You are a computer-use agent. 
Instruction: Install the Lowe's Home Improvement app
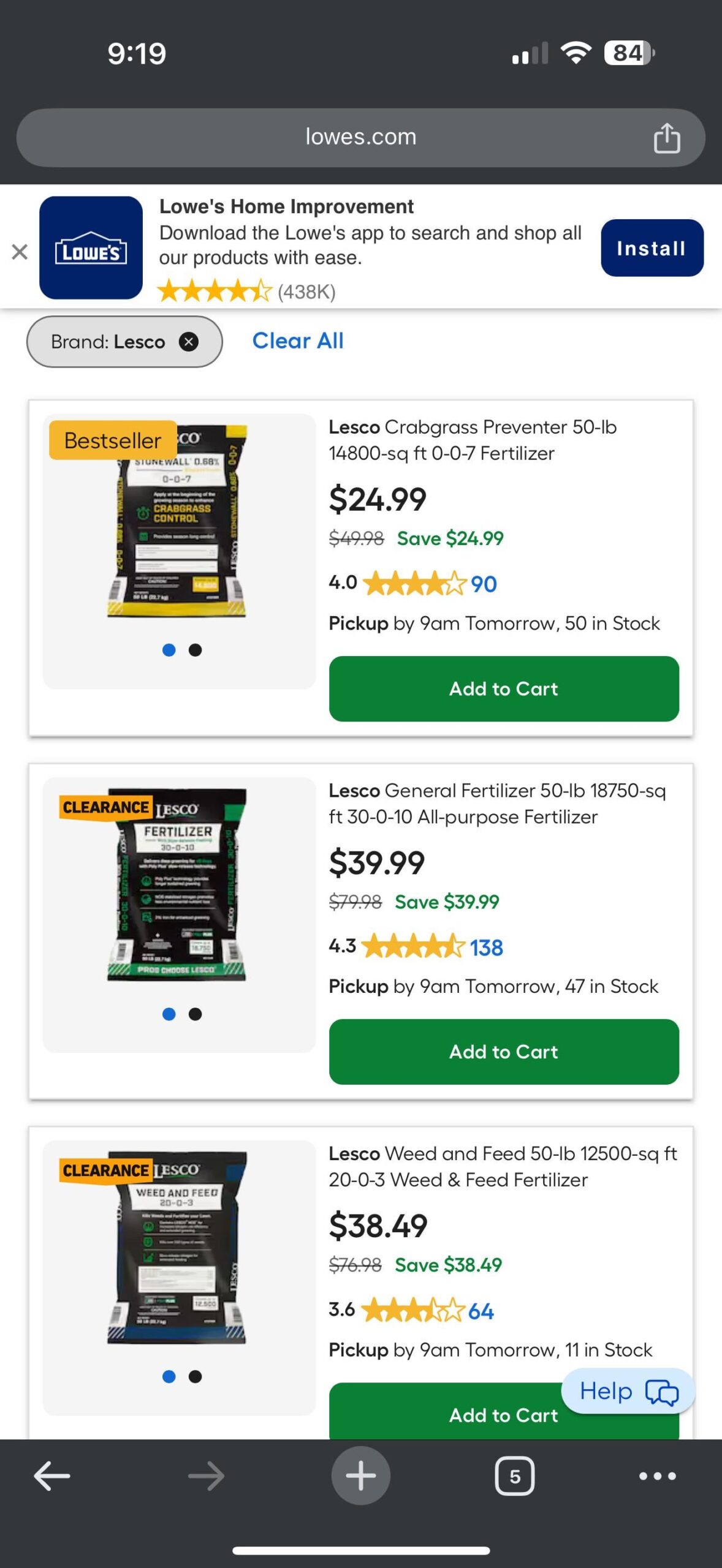pyautogui.click(x=652, y=248)
